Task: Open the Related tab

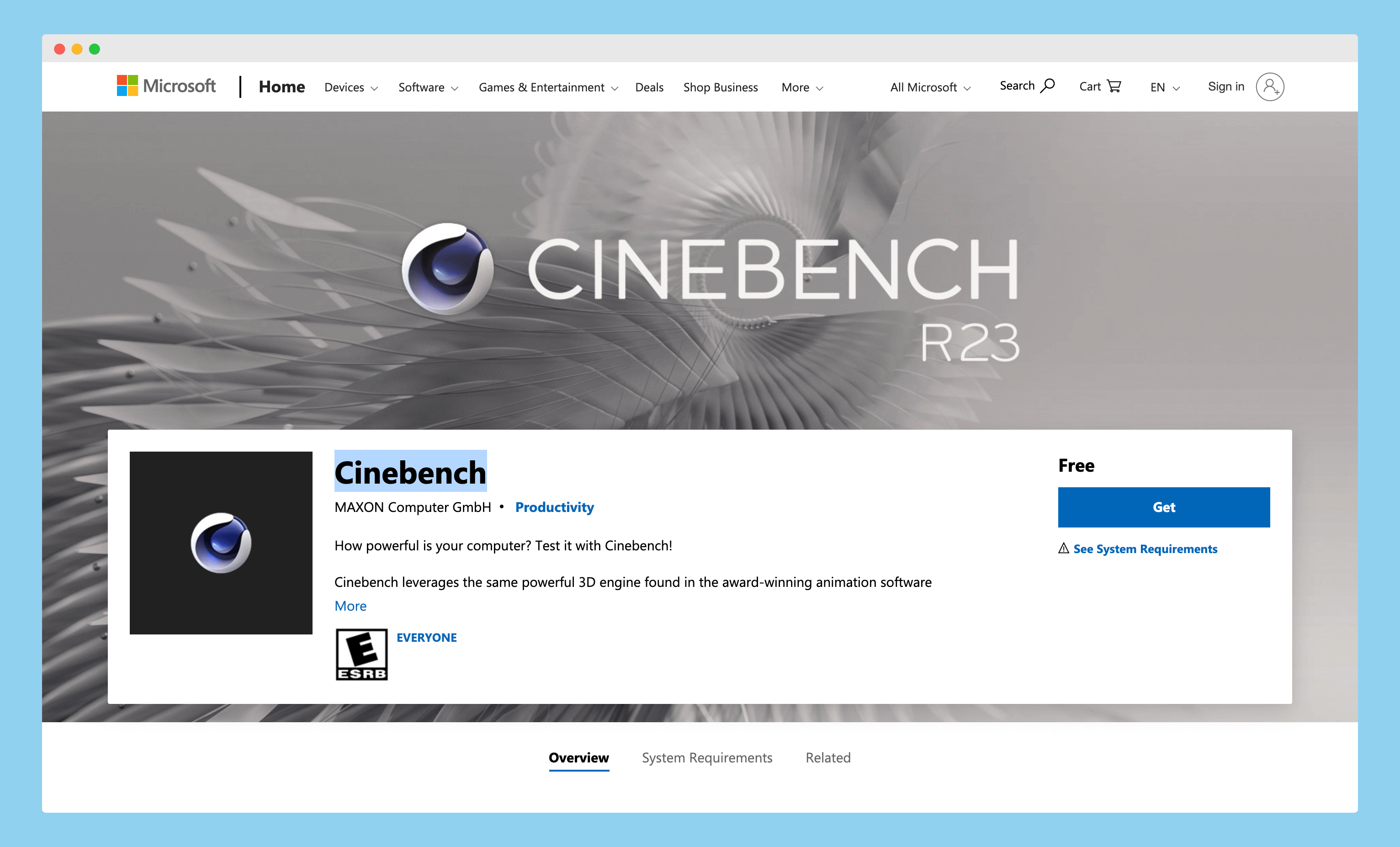Action: pos(827,757)
